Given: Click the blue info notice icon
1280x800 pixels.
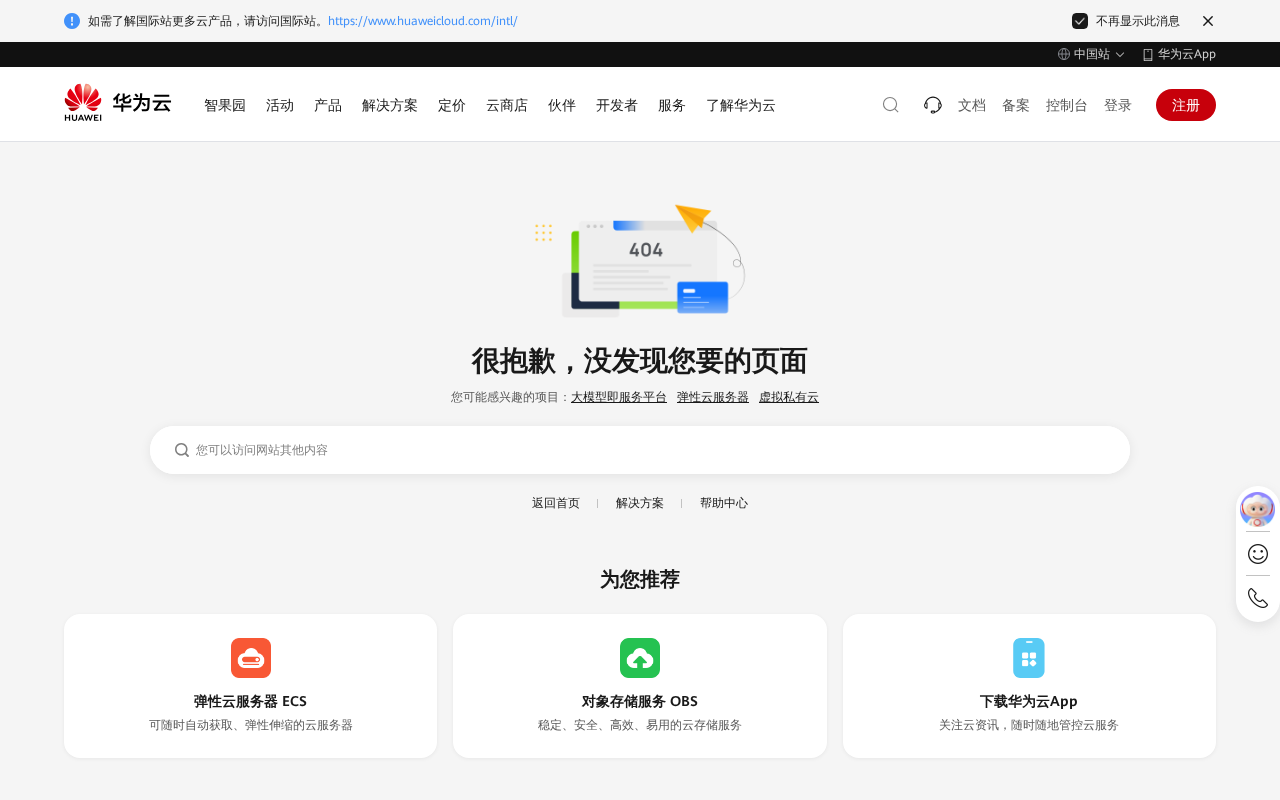Looking at the screenshot, I should [x=72, y=21].
